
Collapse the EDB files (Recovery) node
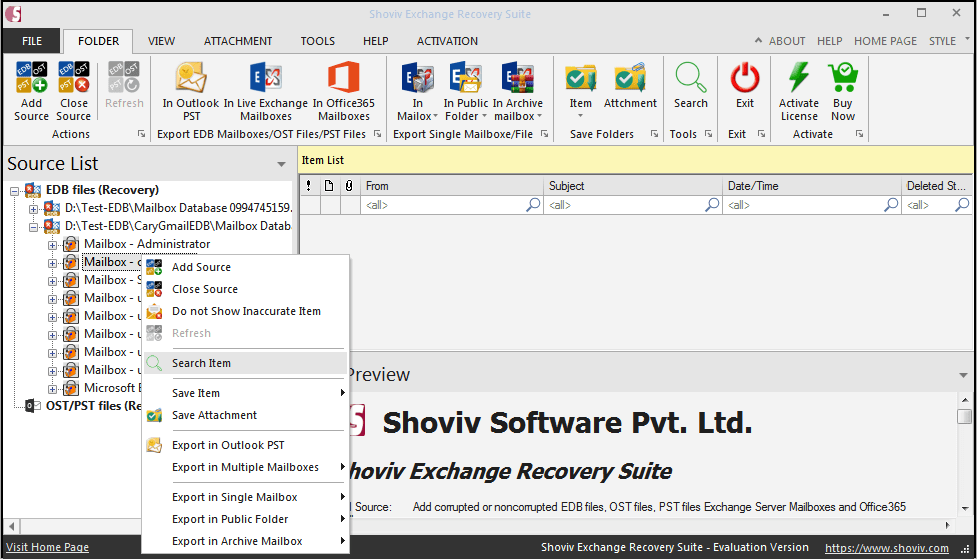click(x=14, y=191)
